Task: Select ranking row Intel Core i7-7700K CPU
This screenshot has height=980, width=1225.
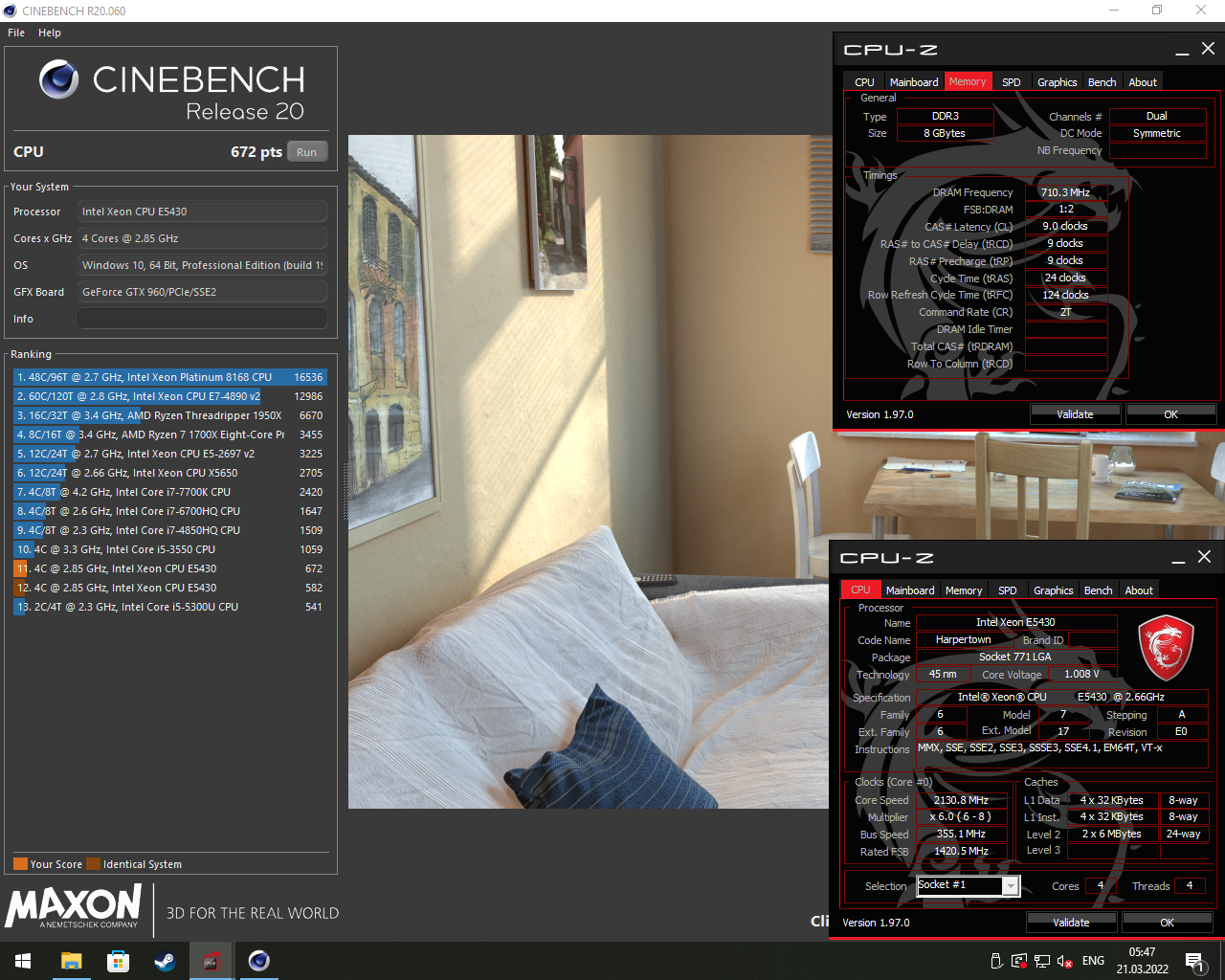Action: click(169, 492)
